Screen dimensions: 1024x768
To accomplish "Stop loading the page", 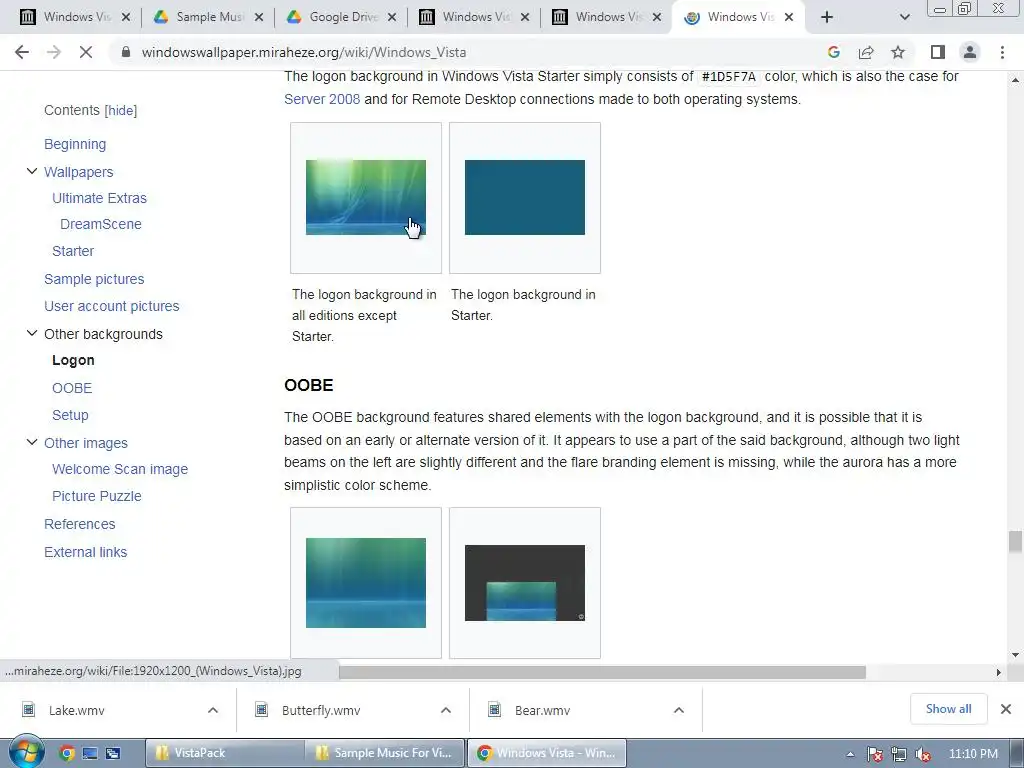I will pyautogui.click(x=86, y=52).
